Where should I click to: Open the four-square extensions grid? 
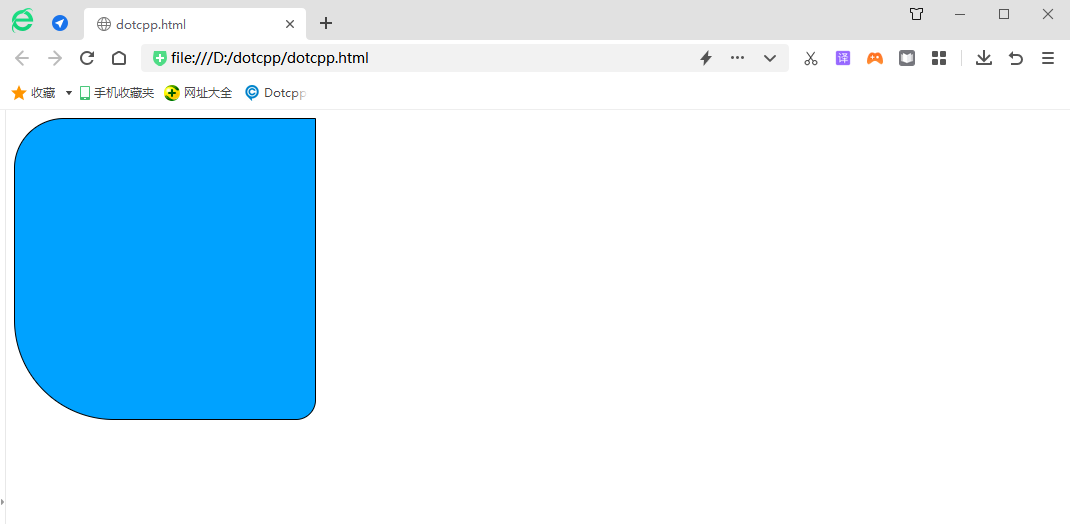pos(939,58)
